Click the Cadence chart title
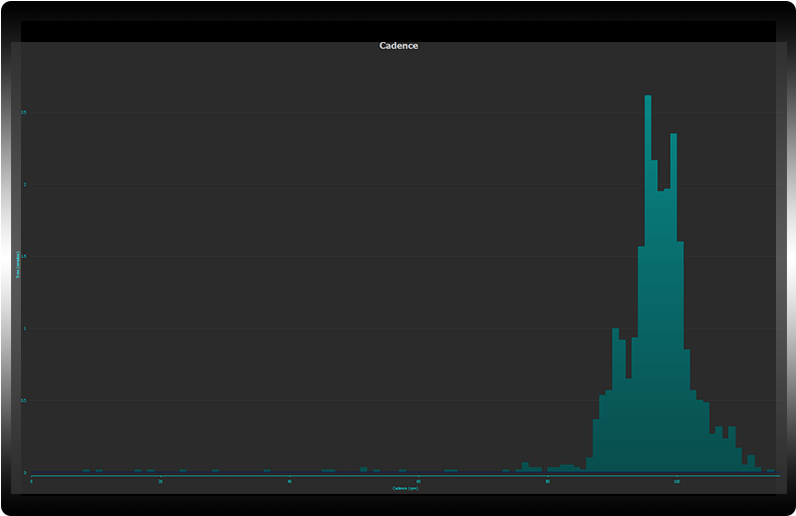The width and height of the screenshot is (796, 516). [398, 46]
